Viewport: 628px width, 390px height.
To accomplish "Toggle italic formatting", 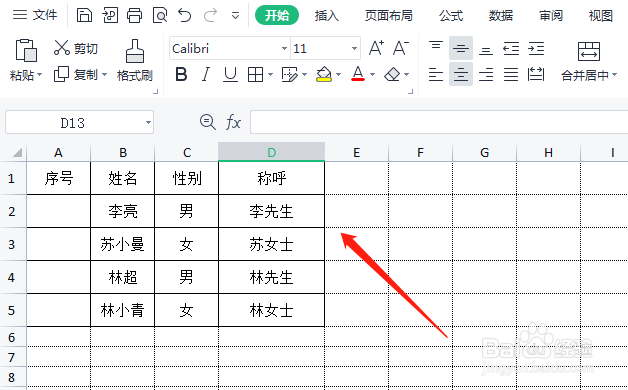I will (x=206, y=74).
